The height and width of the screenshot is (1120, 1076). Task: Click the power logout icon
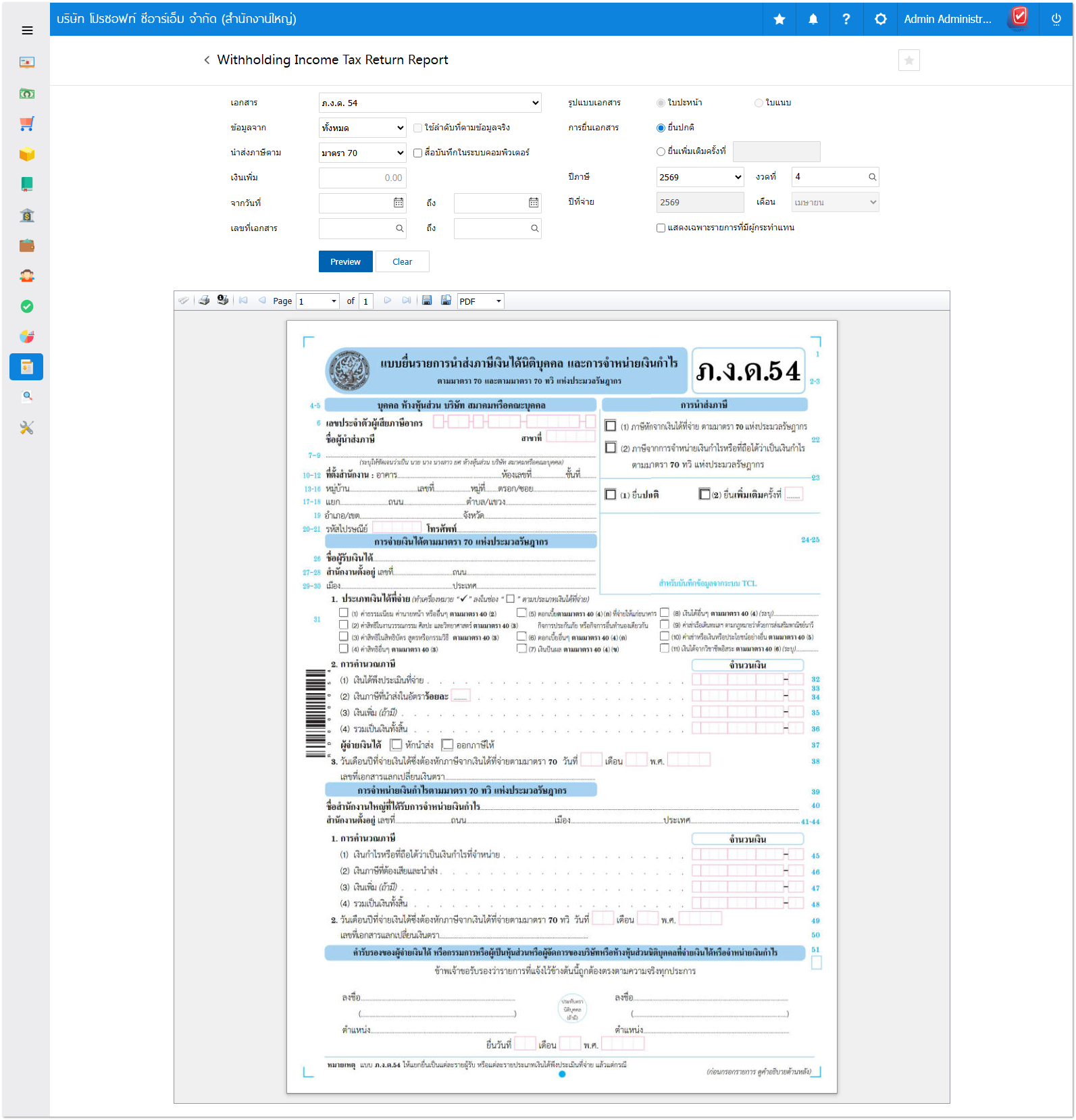(1056, 19)
